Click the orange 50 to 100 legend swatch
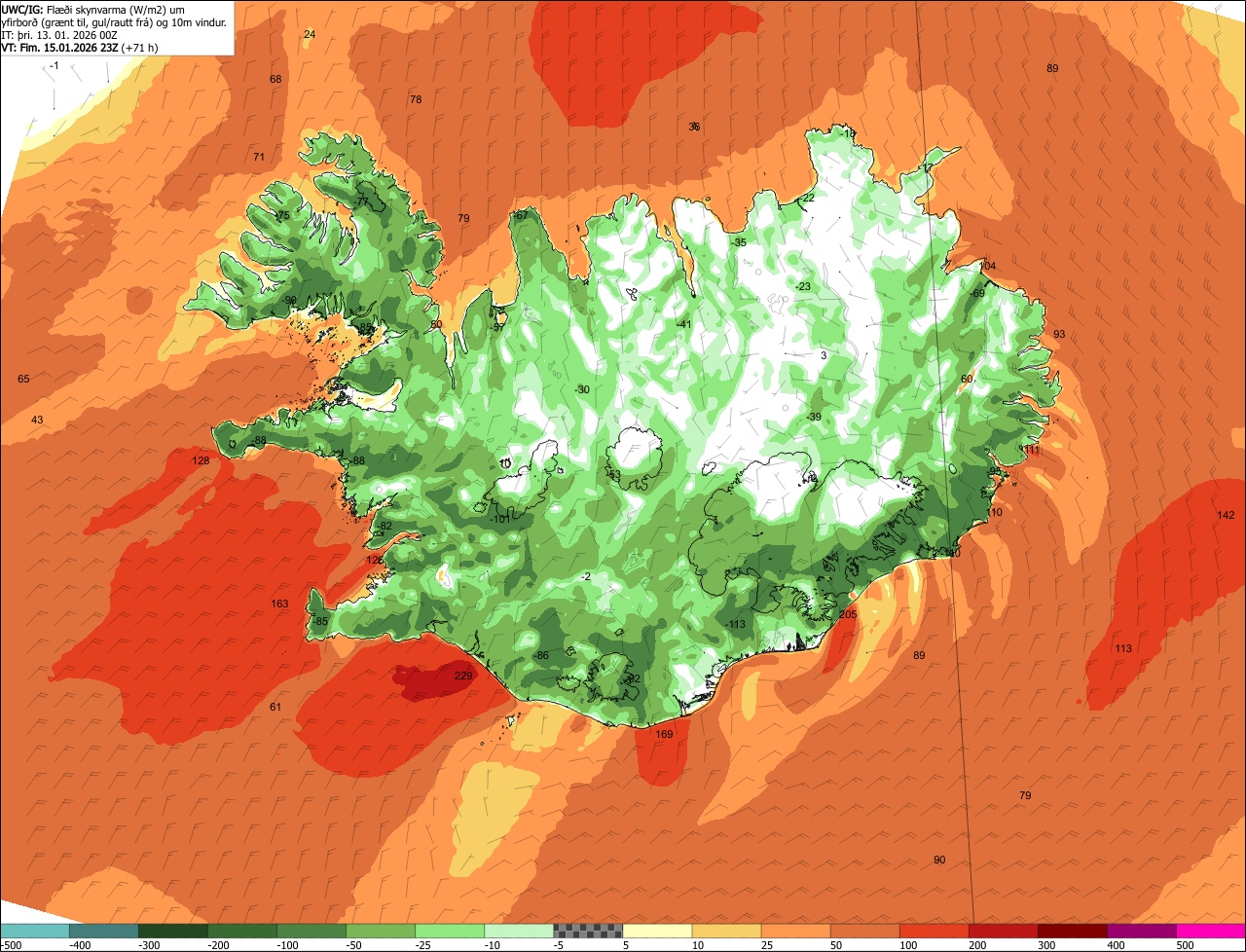The width and height of the screenshot is (1246, 952). click(864, 931)
